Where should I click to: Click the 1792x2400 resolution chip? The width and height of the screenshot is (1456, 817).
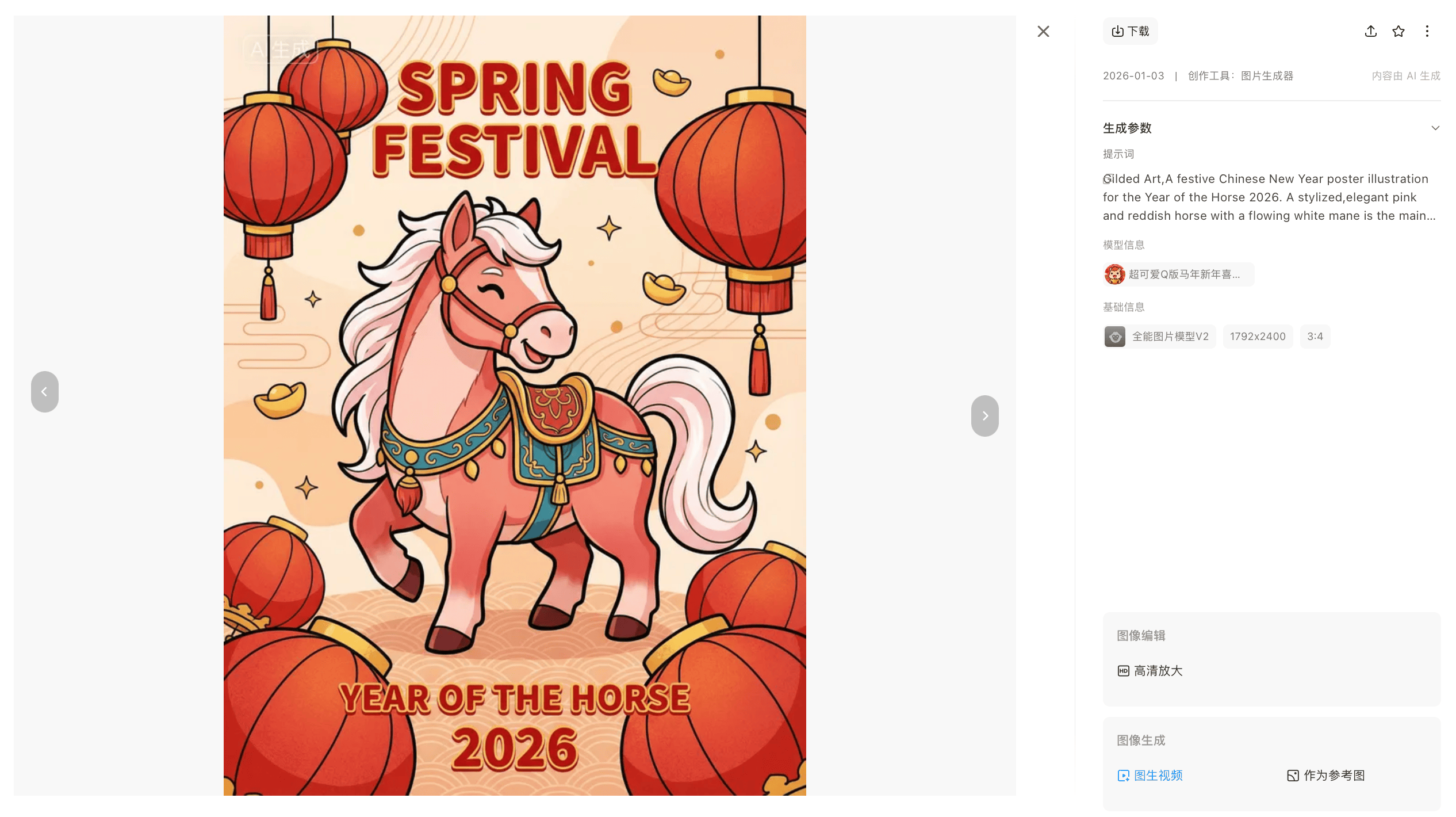click(x=1258, y=337)
